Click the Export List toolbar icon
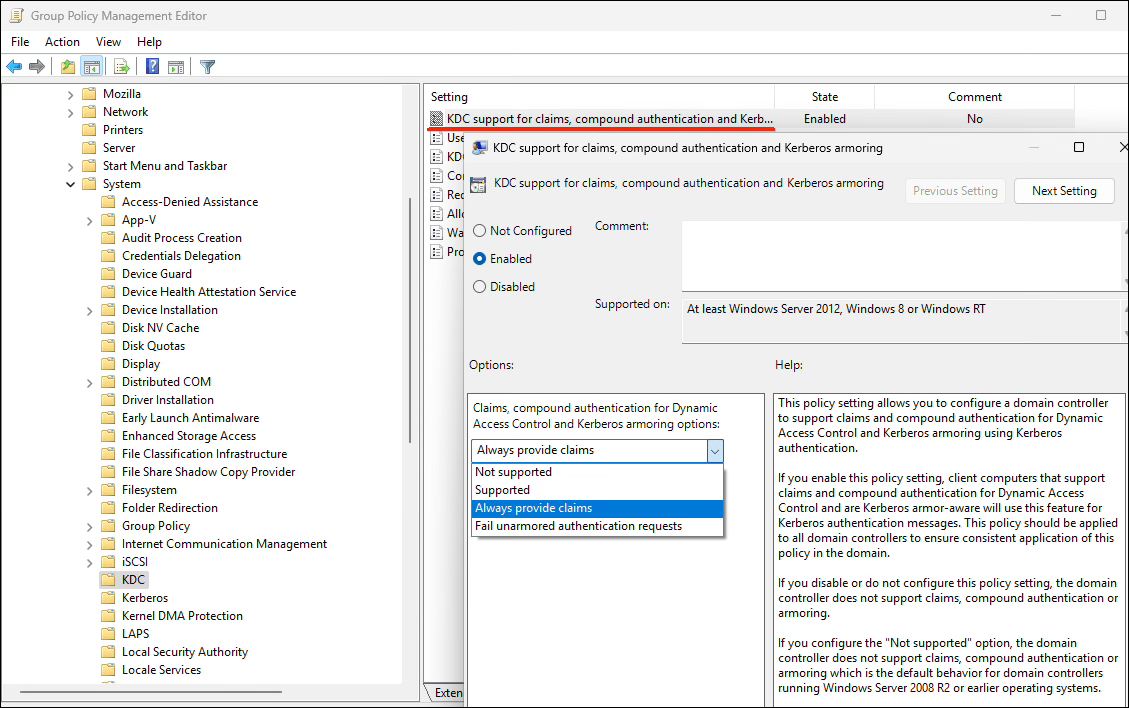The width and height of the screenshot is (1129, 708). coord(122,67)
